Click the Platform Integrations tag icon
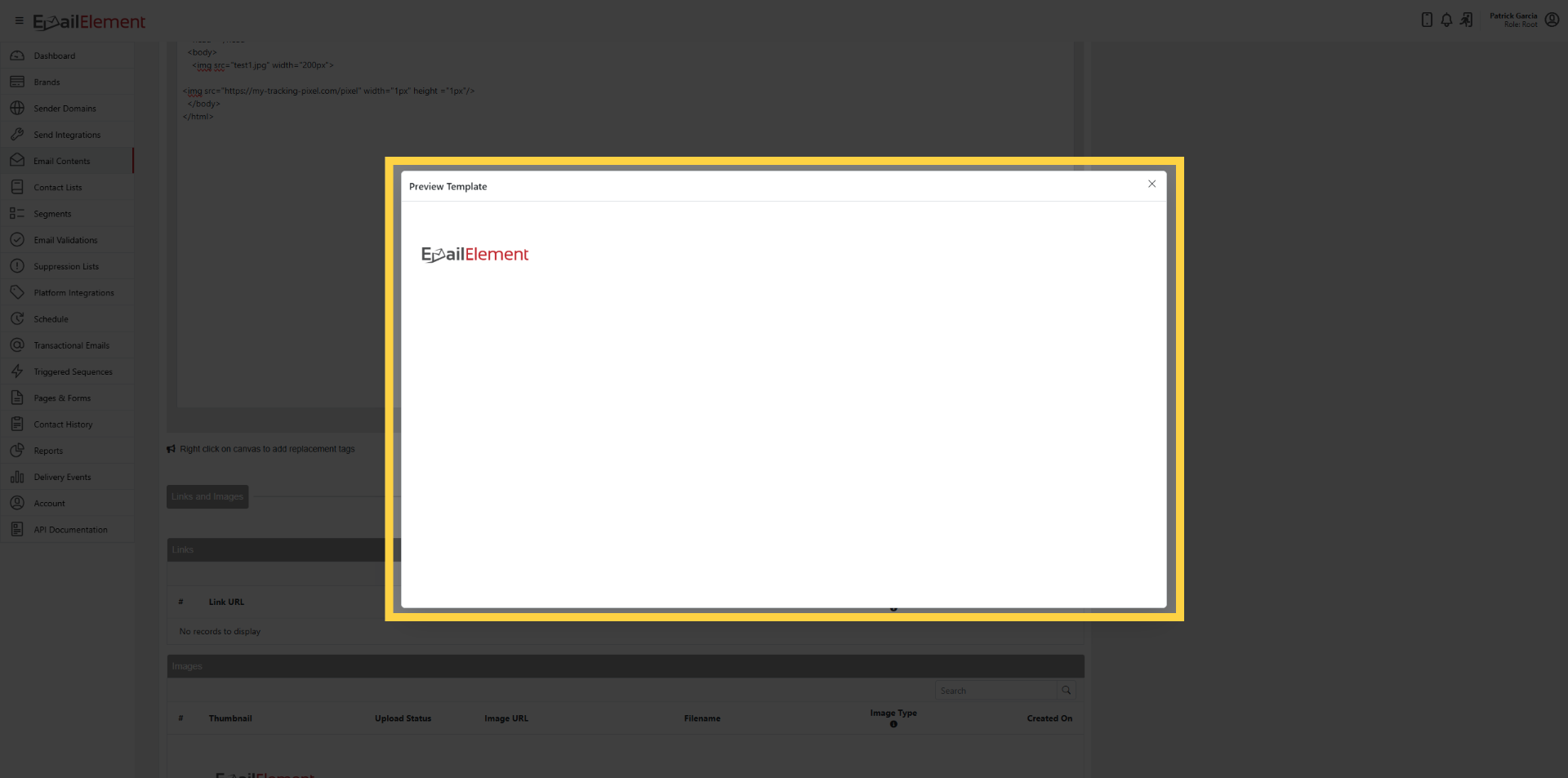 coord(17,292)
